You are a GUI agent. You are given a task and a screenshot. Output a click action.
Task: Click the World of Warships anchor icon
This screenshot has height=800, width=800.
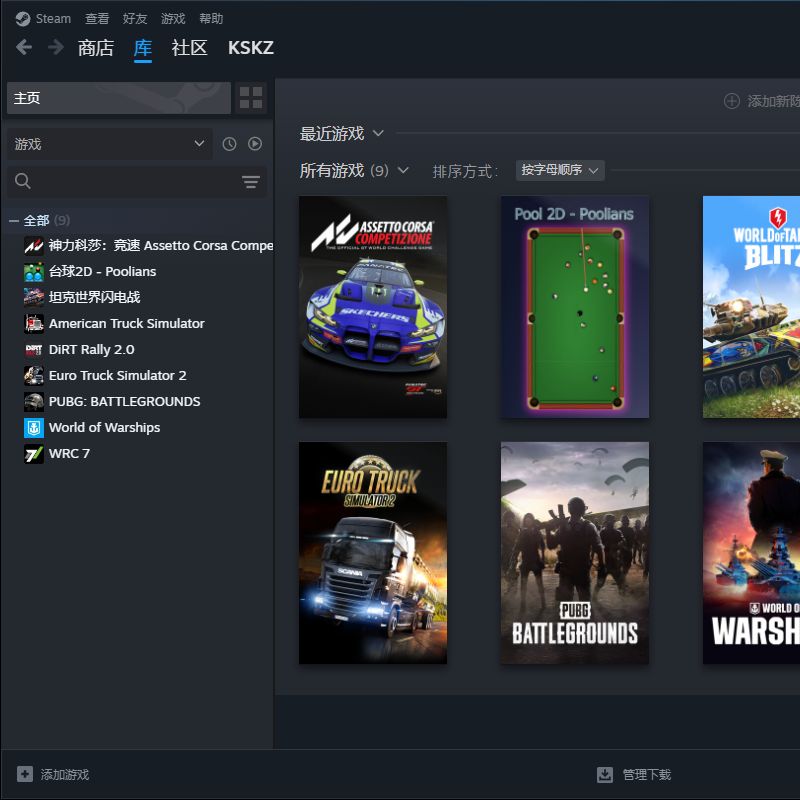[34, 428]
